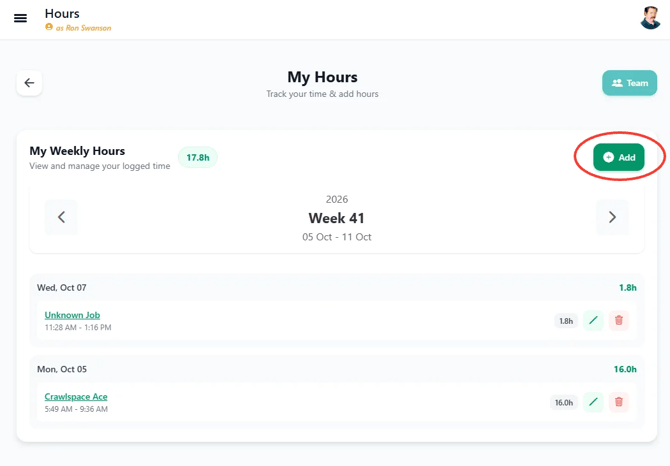670x466 pixels.
Task: Go to previous week with left chevron
Action: click(x=62, y=217)
